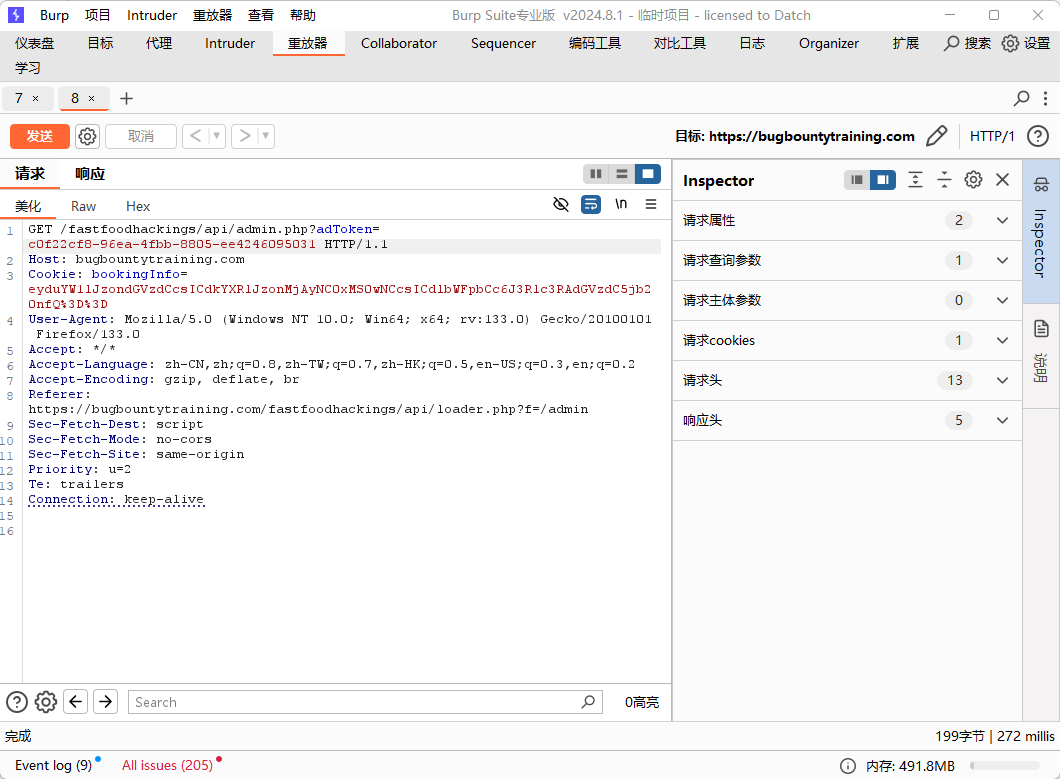Open the message editor hamburger menu
Screen dimensions: 1060x779
coord(651,204)
